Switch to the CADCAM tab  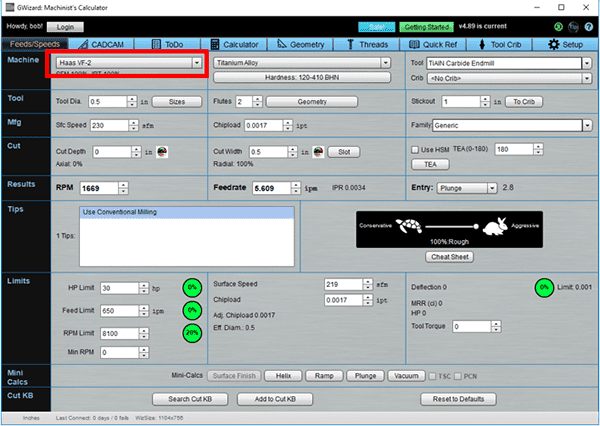(101, 44)
